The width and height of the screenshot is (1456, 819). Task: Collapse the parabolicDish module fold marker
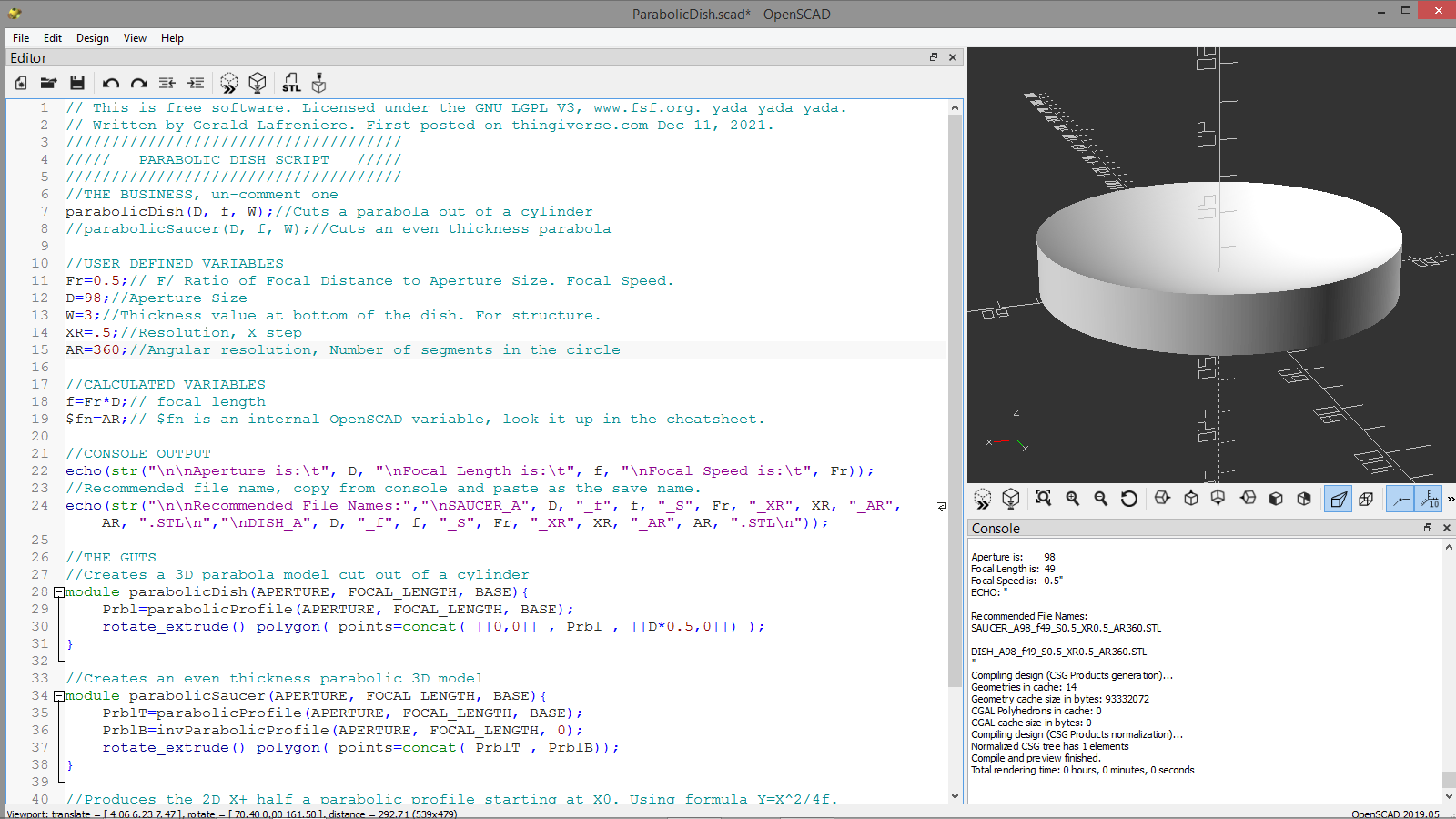(x=58, y=592)
